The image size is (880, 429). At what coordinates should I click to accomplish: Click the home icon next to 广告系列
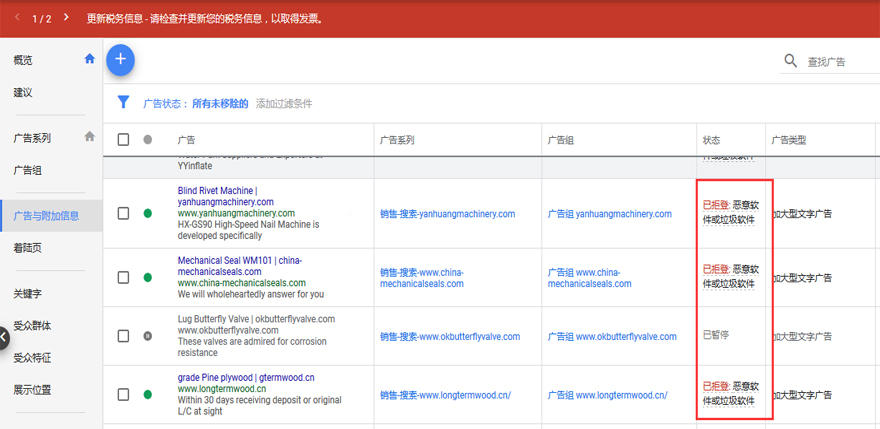(89, 137)
